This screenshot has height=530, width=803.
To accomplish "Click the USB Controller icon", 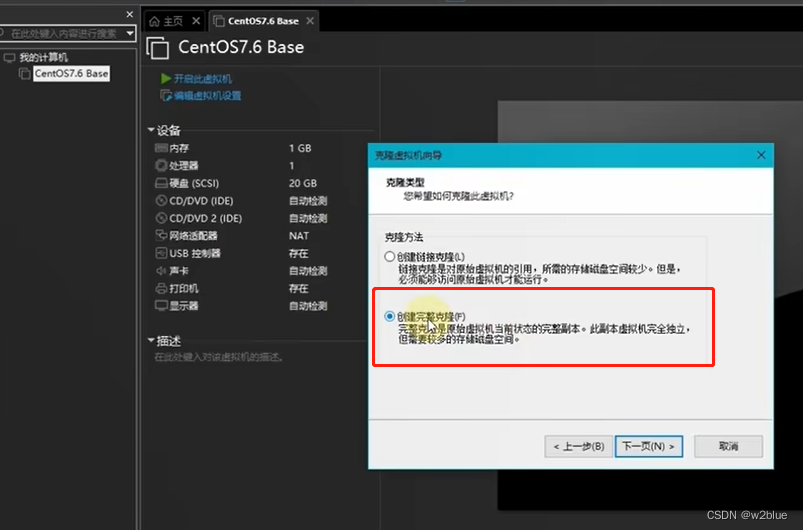I will tap(161, 253).
